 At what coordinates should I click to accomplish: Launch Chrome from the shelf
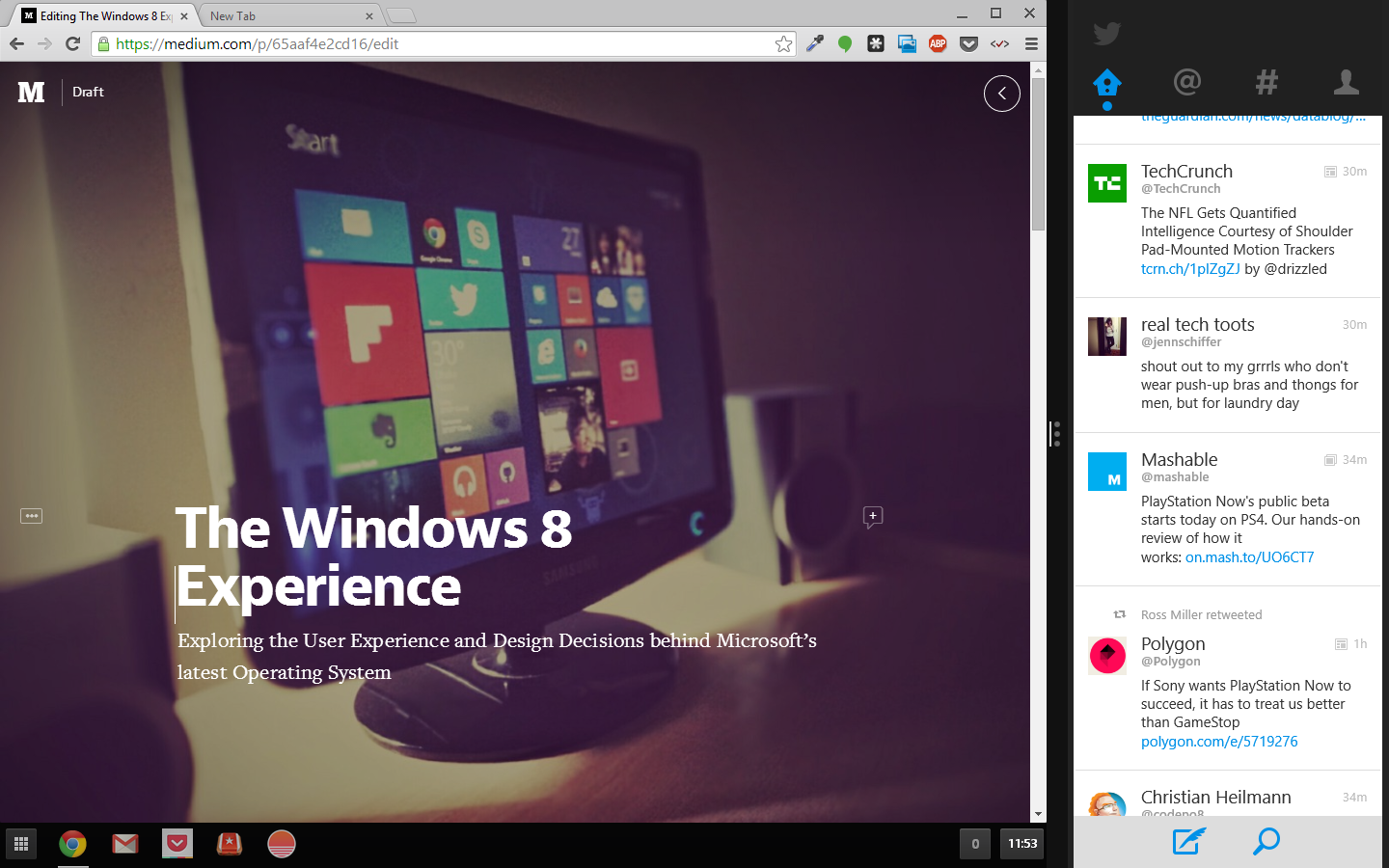click(x=72, y=844)
